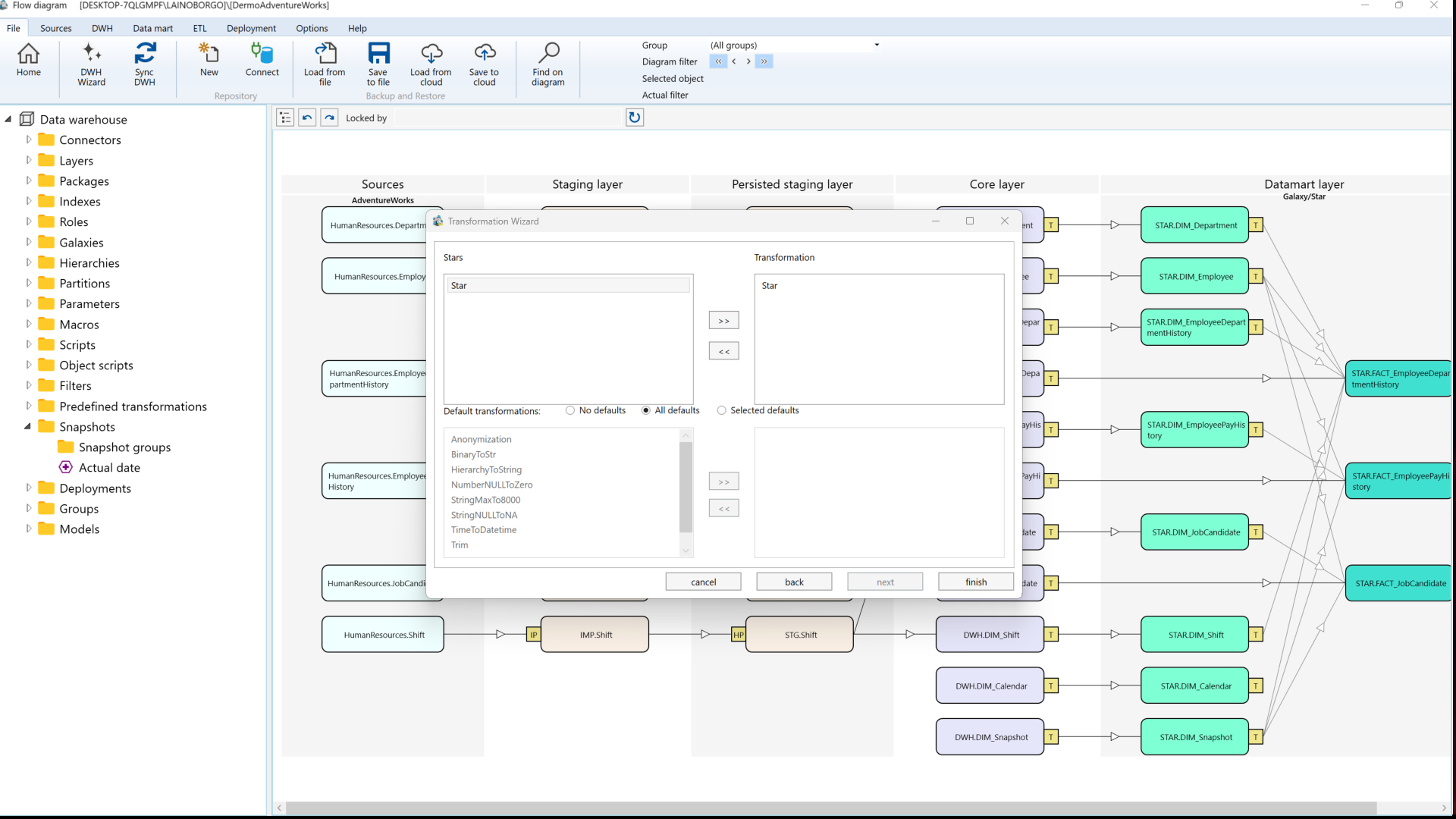Viewport: 1456px width, 819px height.
Task: Click Load from file
Action: click(325, 64)
